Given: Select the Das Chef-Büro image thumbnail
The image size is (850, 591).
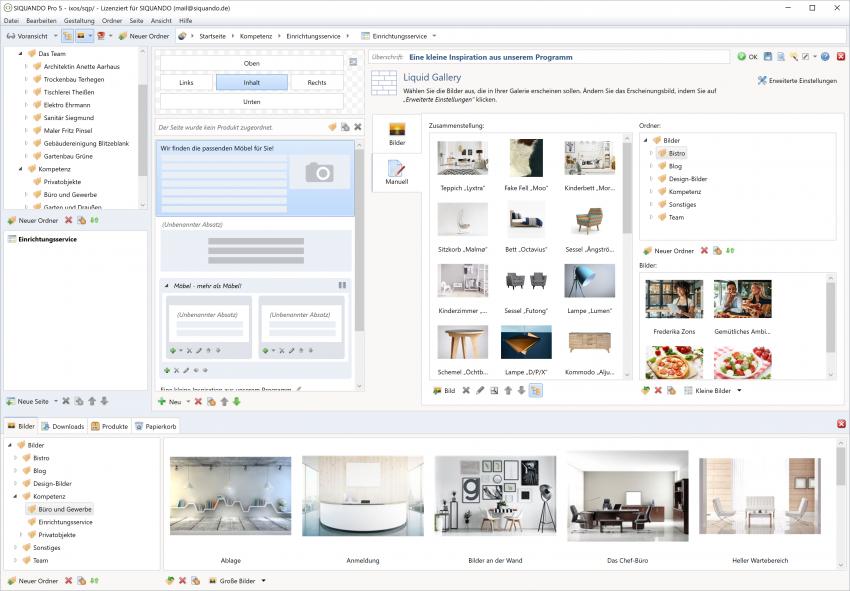Looking at the screenshot, I should [627, 495].
